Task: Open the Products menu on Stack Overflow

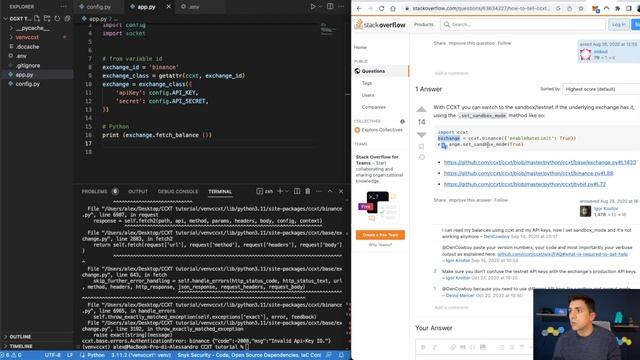Action: point(424,24)
